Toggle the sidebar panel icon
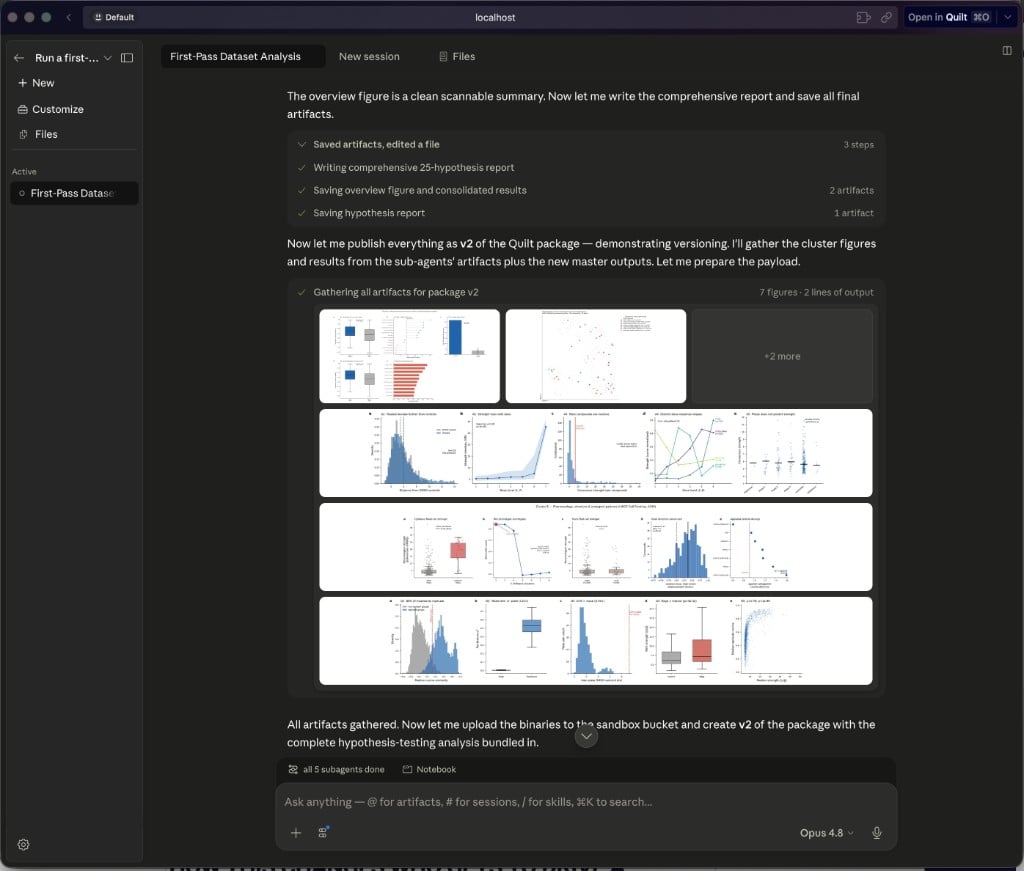The image size is (1024, 871). 127,57
